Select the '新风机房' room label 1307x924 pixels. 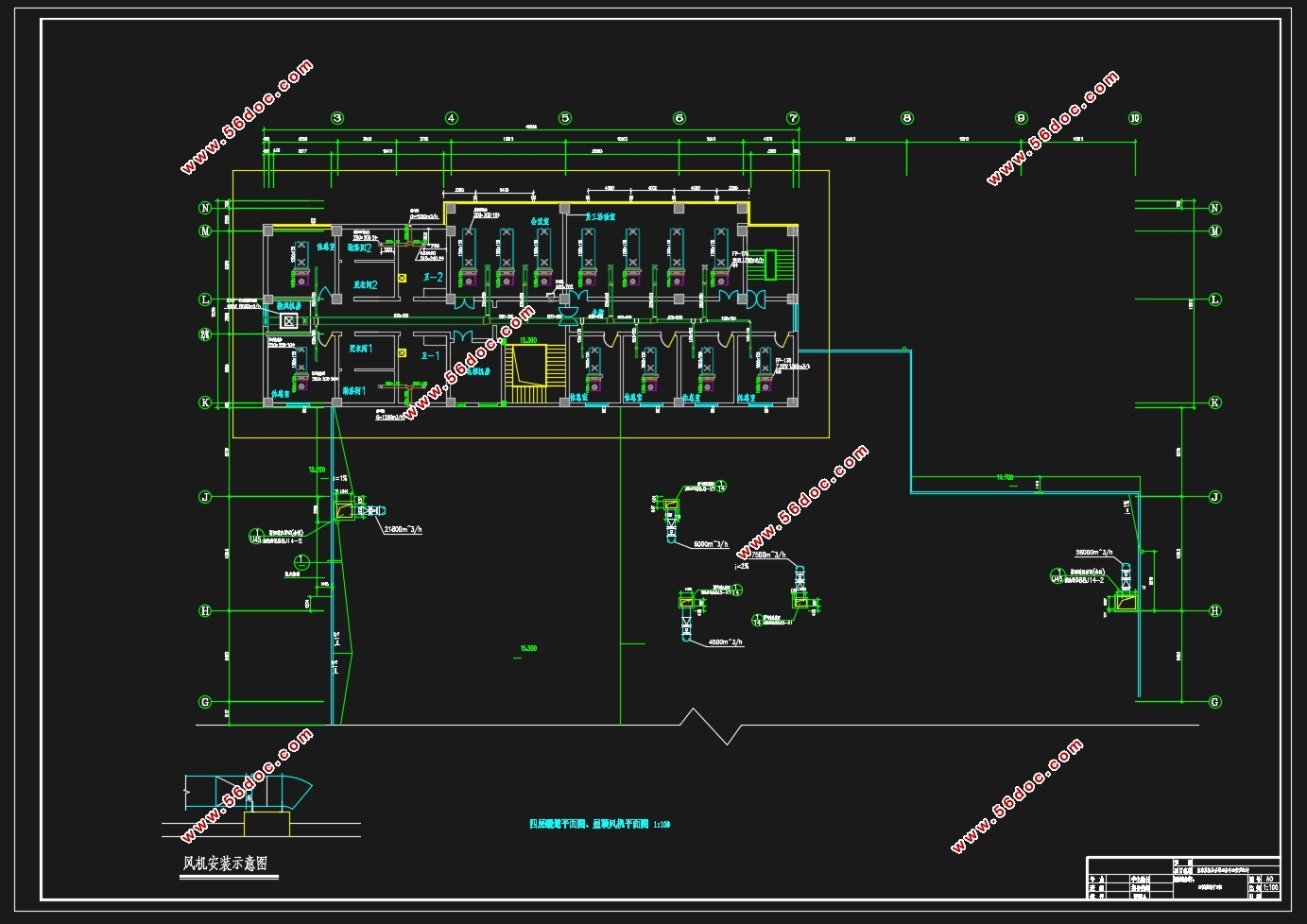pos(289,306)
